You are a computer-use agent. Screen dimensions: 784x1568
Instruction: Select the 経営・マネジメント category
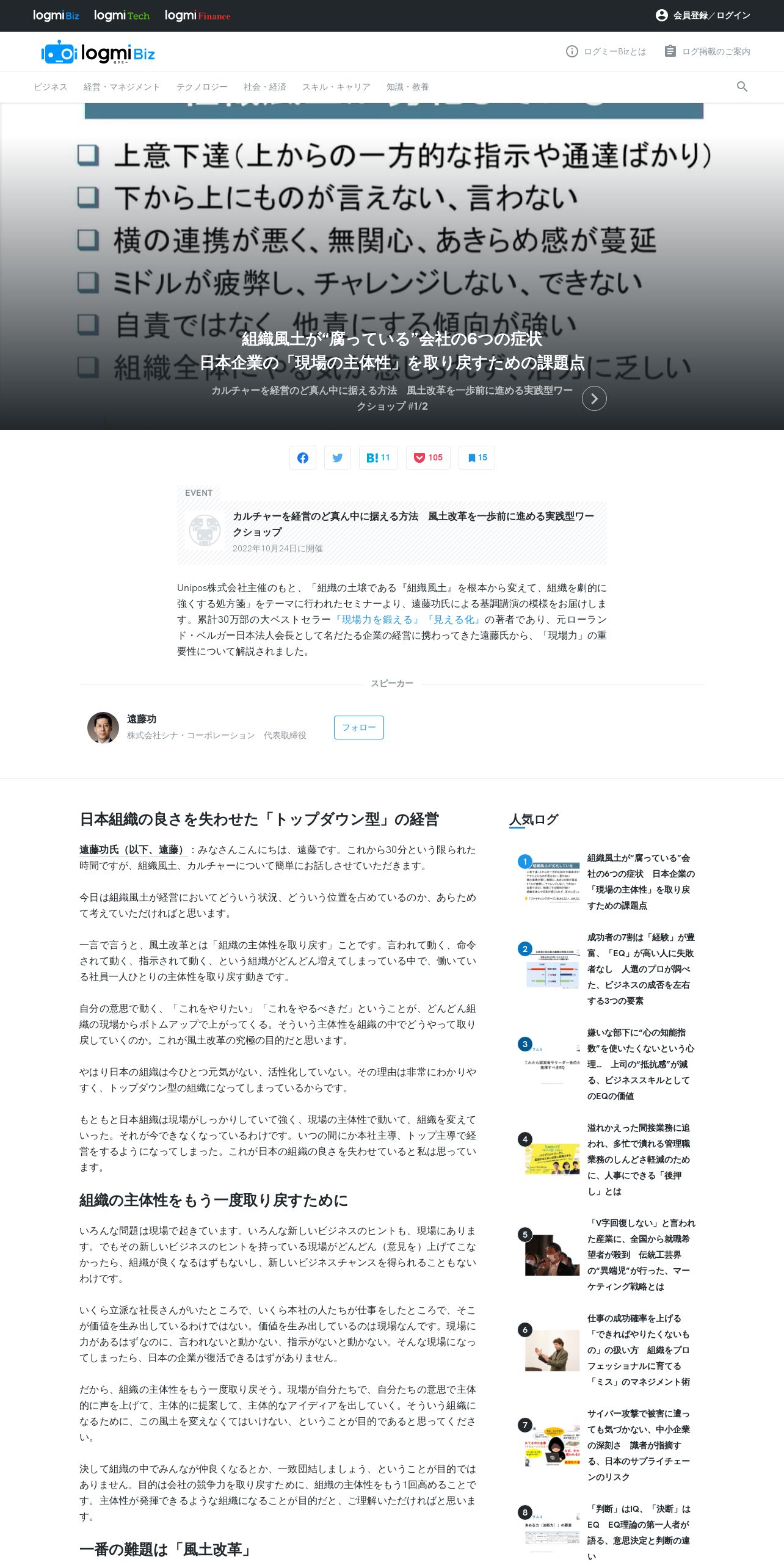pos(122,87)
